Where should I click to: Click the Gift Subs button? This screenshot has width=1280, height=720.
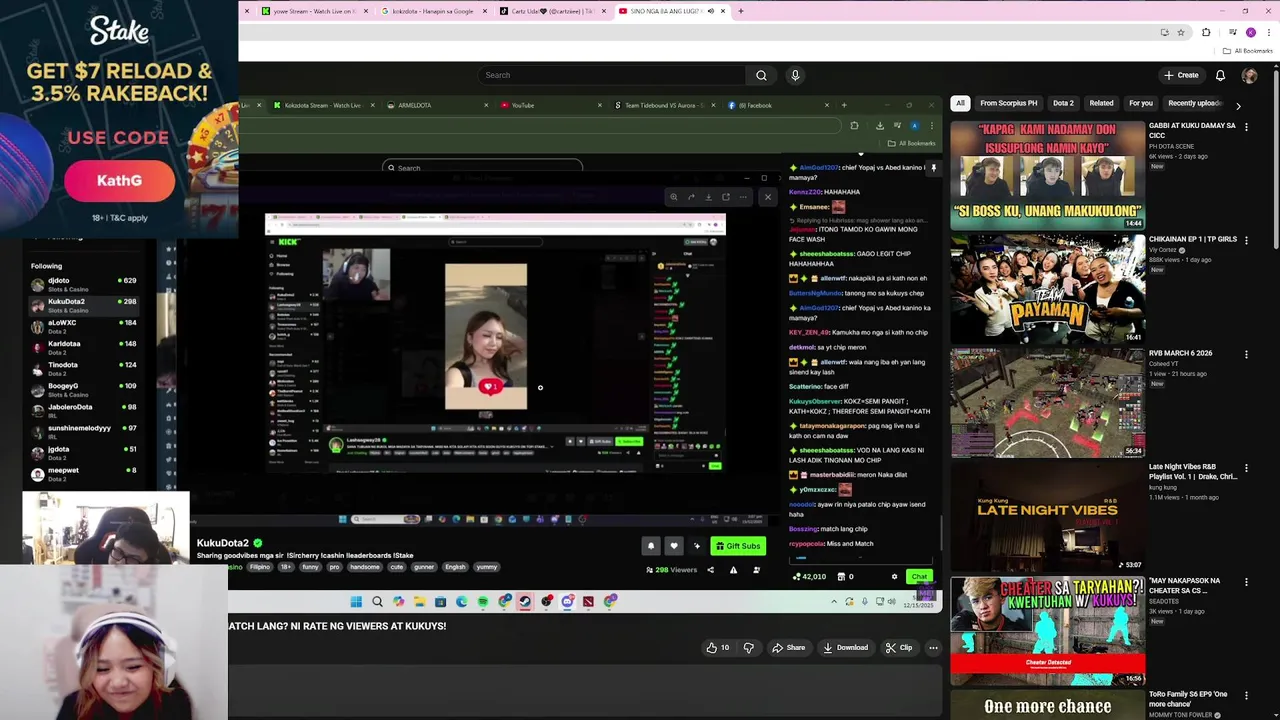[x=739, y=546]
